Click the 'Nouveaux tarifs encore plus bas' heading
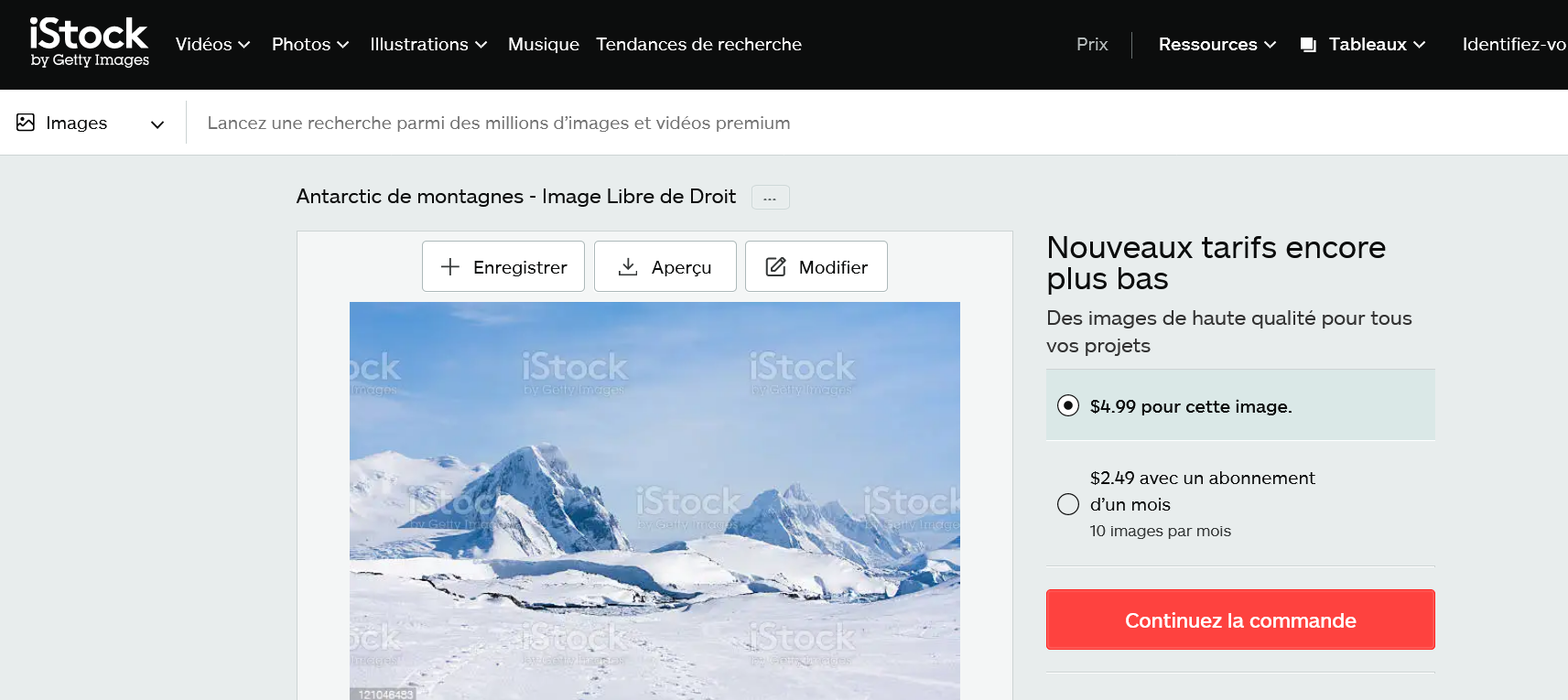The image size is (1568, 700). [1216, 263]
